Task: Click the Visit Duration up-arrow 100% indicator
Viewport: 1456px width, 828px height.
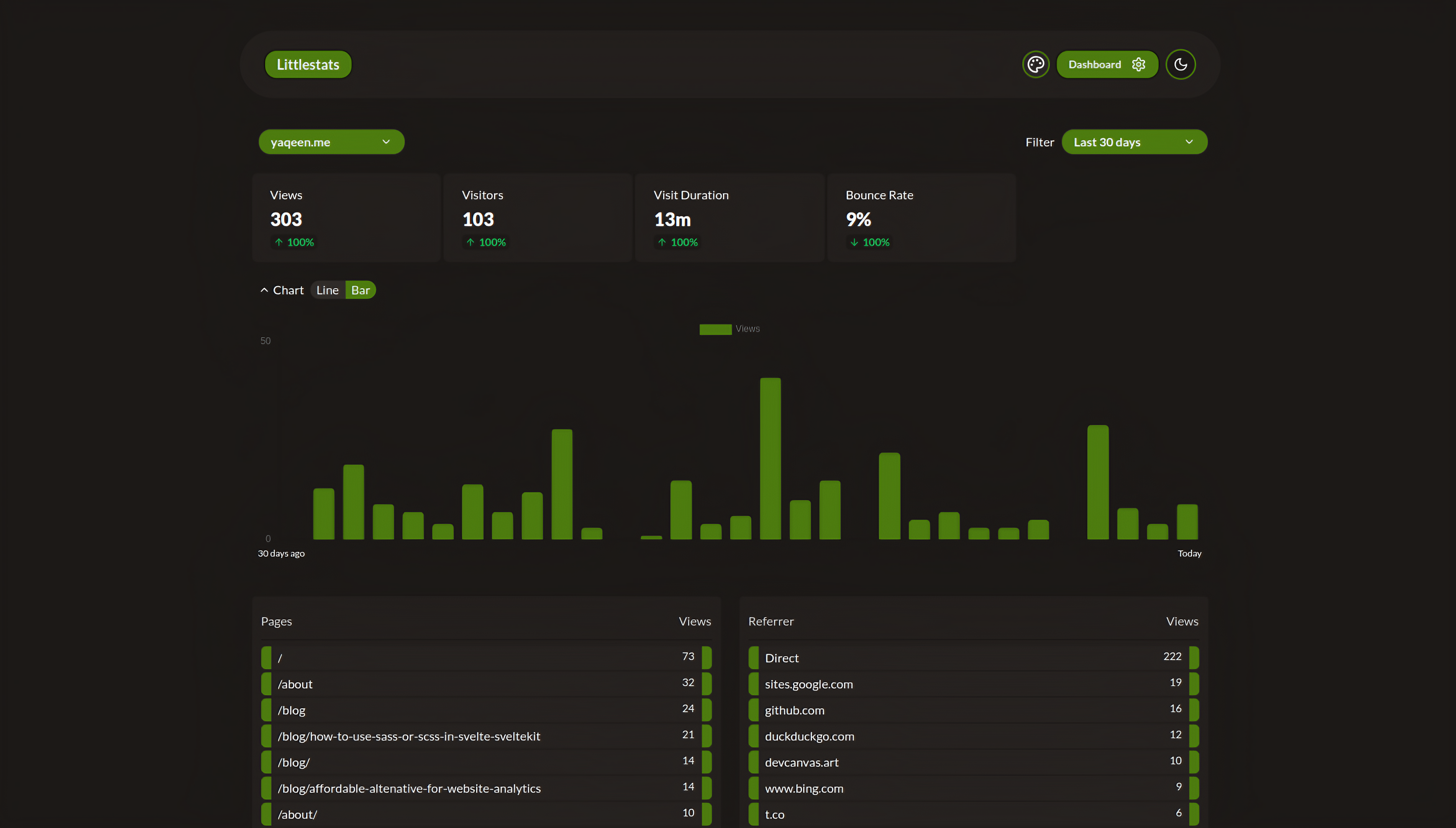Action: [677, 242]
